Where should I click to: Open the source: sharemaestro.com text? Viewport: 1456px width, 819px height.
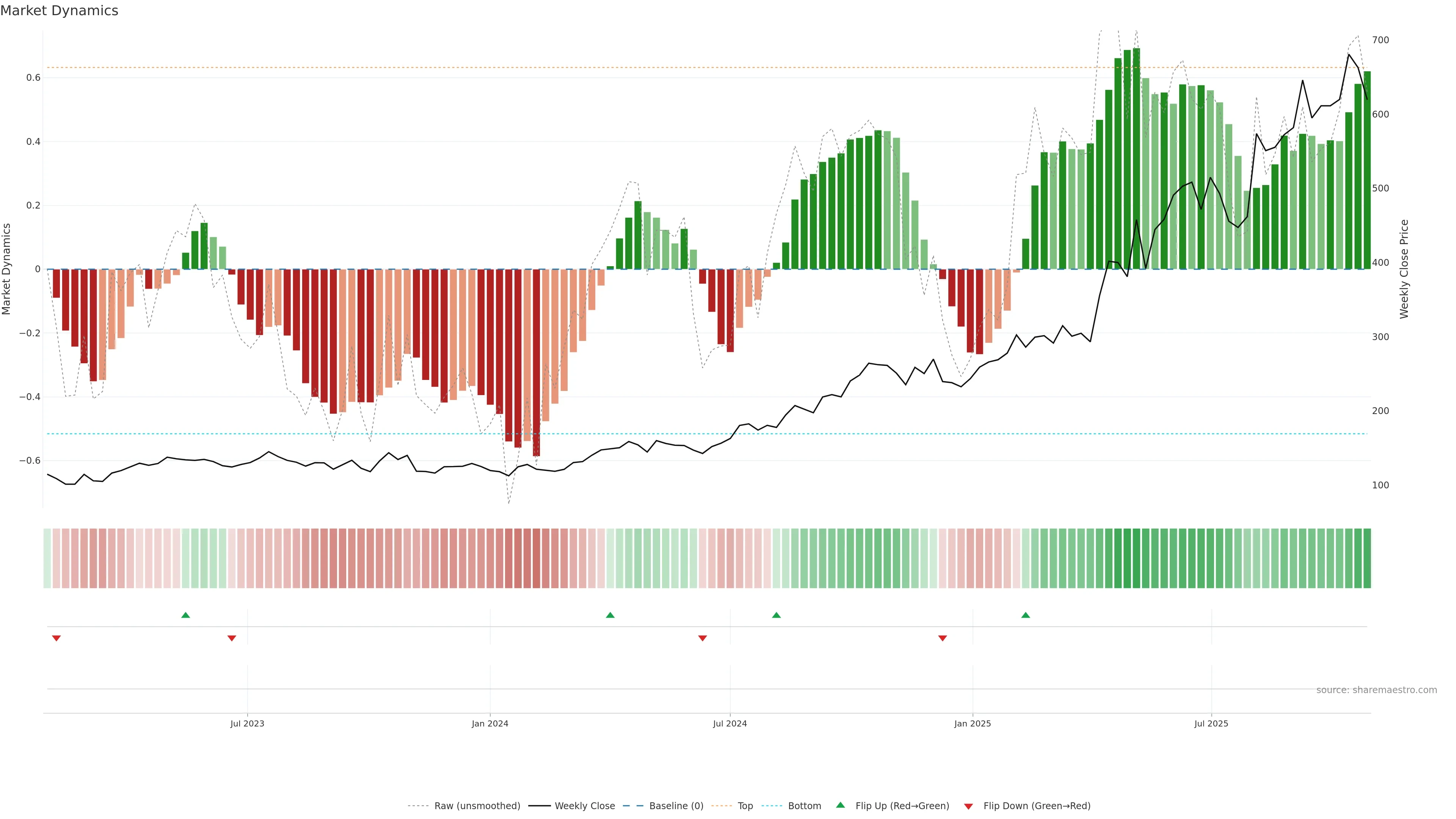(x=1376, y=690)
